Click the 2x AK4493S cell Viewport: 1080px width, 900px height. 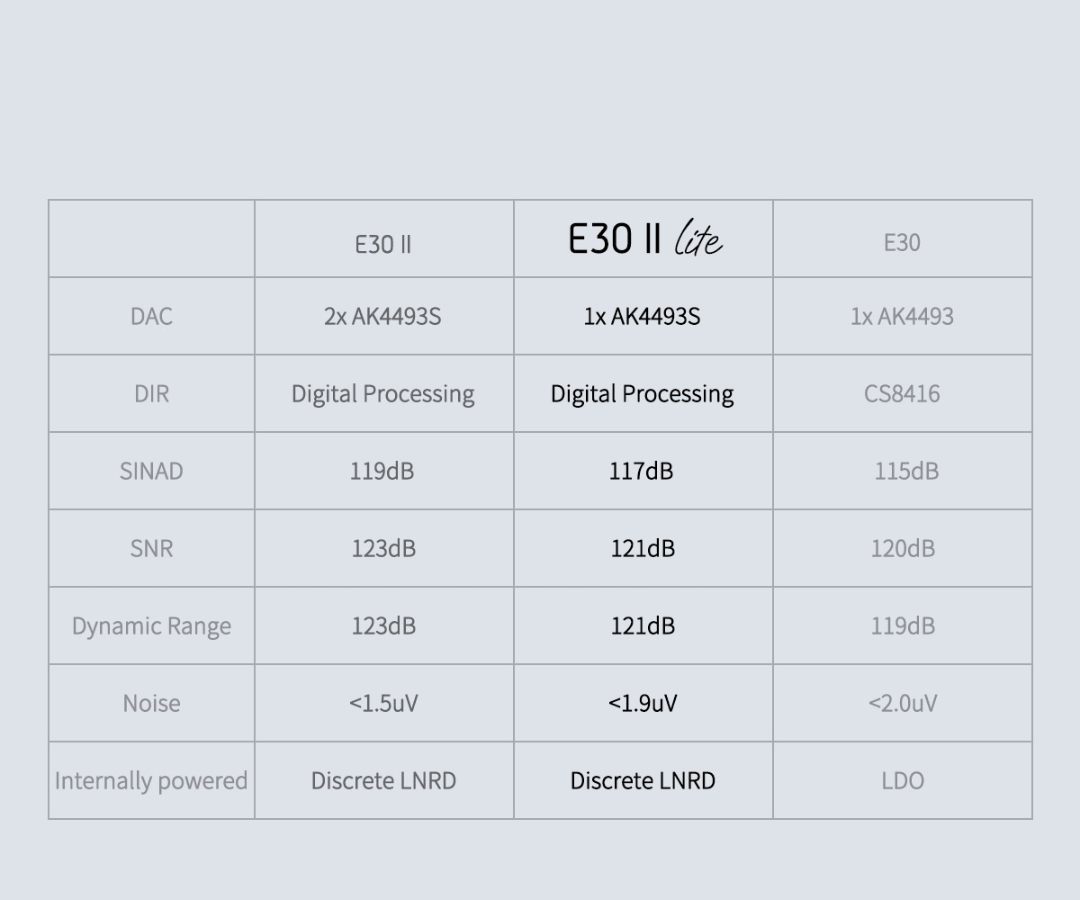tap(383, 316)
